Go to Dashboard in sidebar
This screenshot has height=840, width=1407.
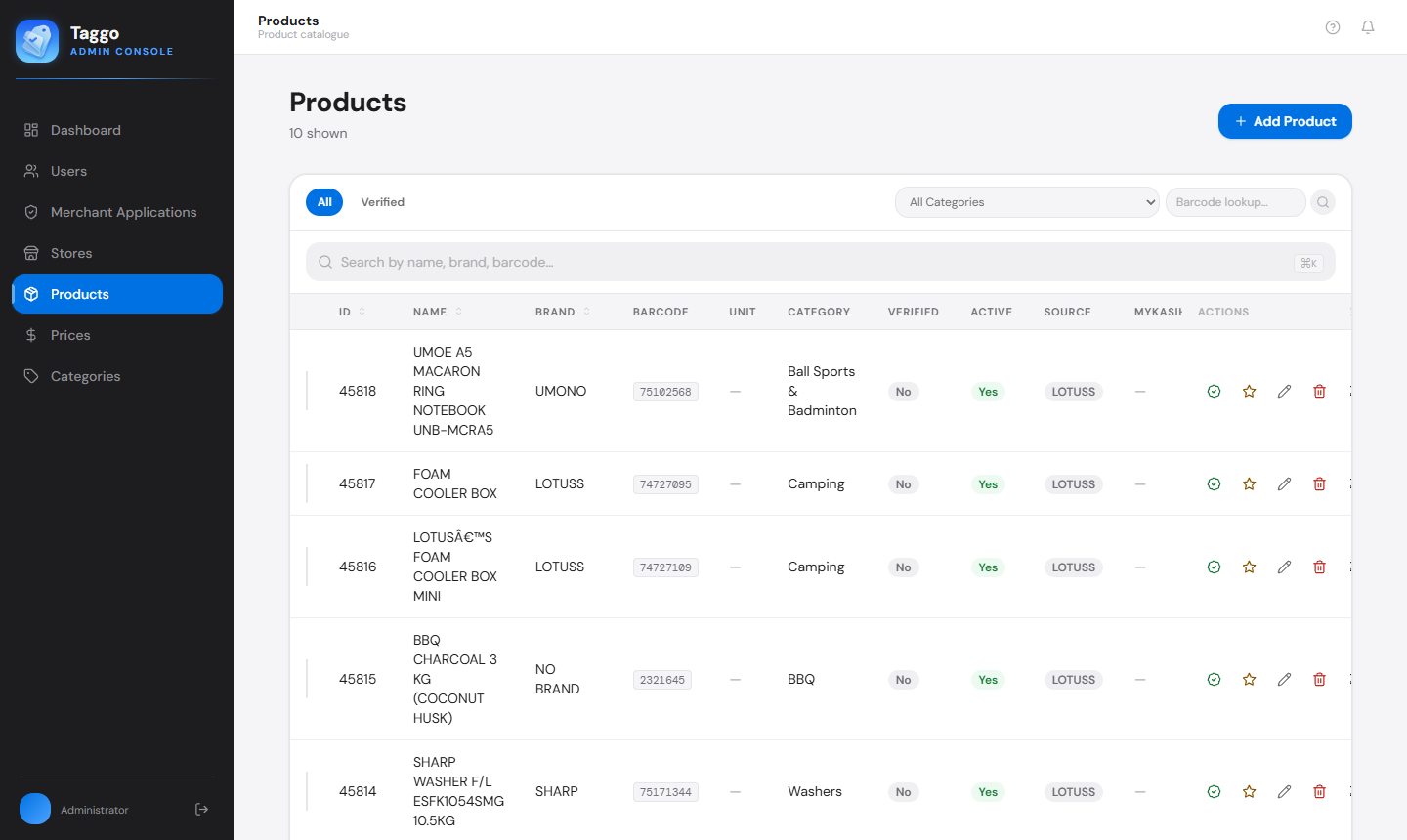tap(117, 130)
